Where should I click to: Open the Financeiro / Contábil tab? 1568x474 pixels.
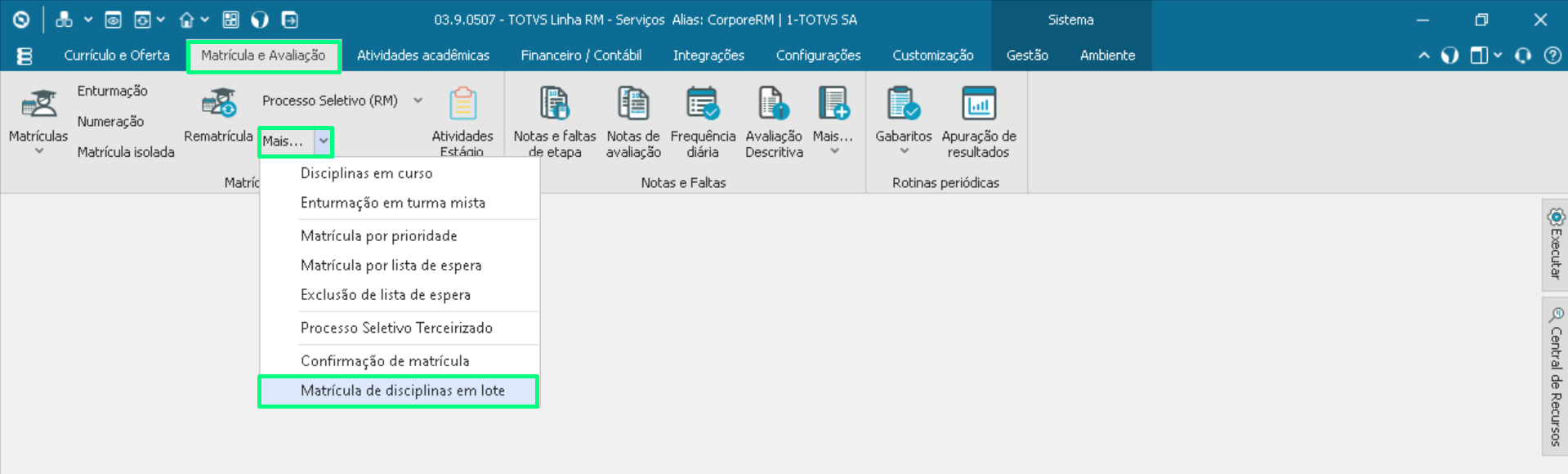coord(581,56)
